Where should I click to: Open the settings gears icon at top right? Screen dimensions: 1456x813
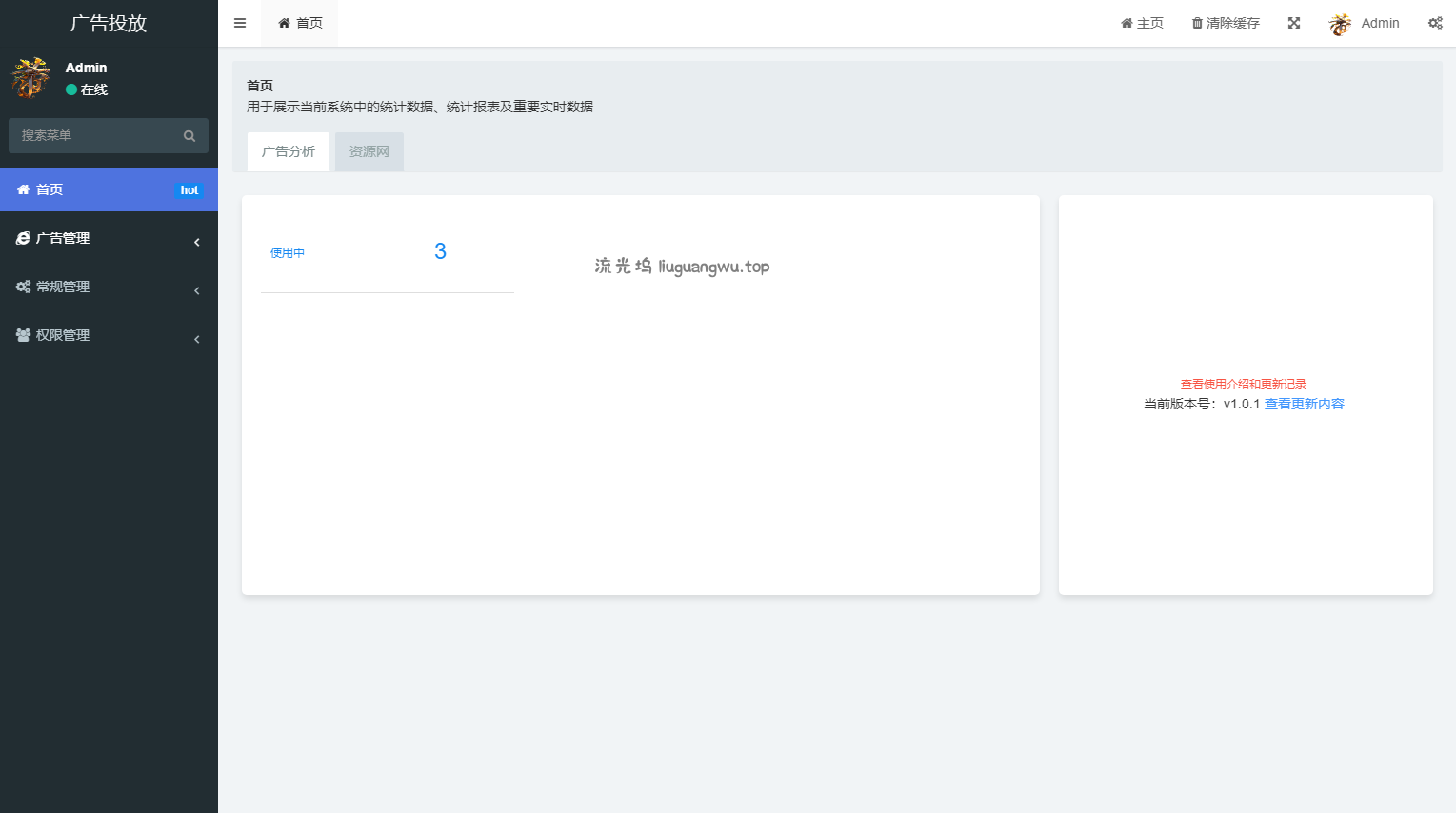tap(1435, 23)
